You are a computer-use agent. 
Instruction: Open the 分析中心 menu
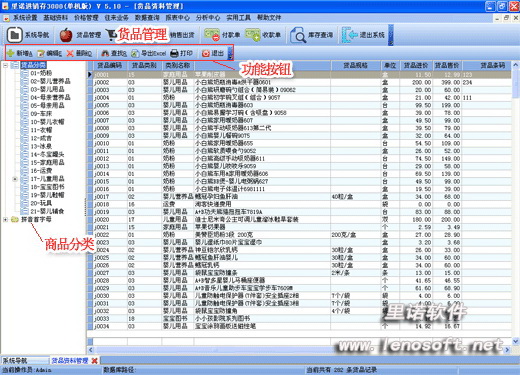pyautogui.click(x=208, y=18)
